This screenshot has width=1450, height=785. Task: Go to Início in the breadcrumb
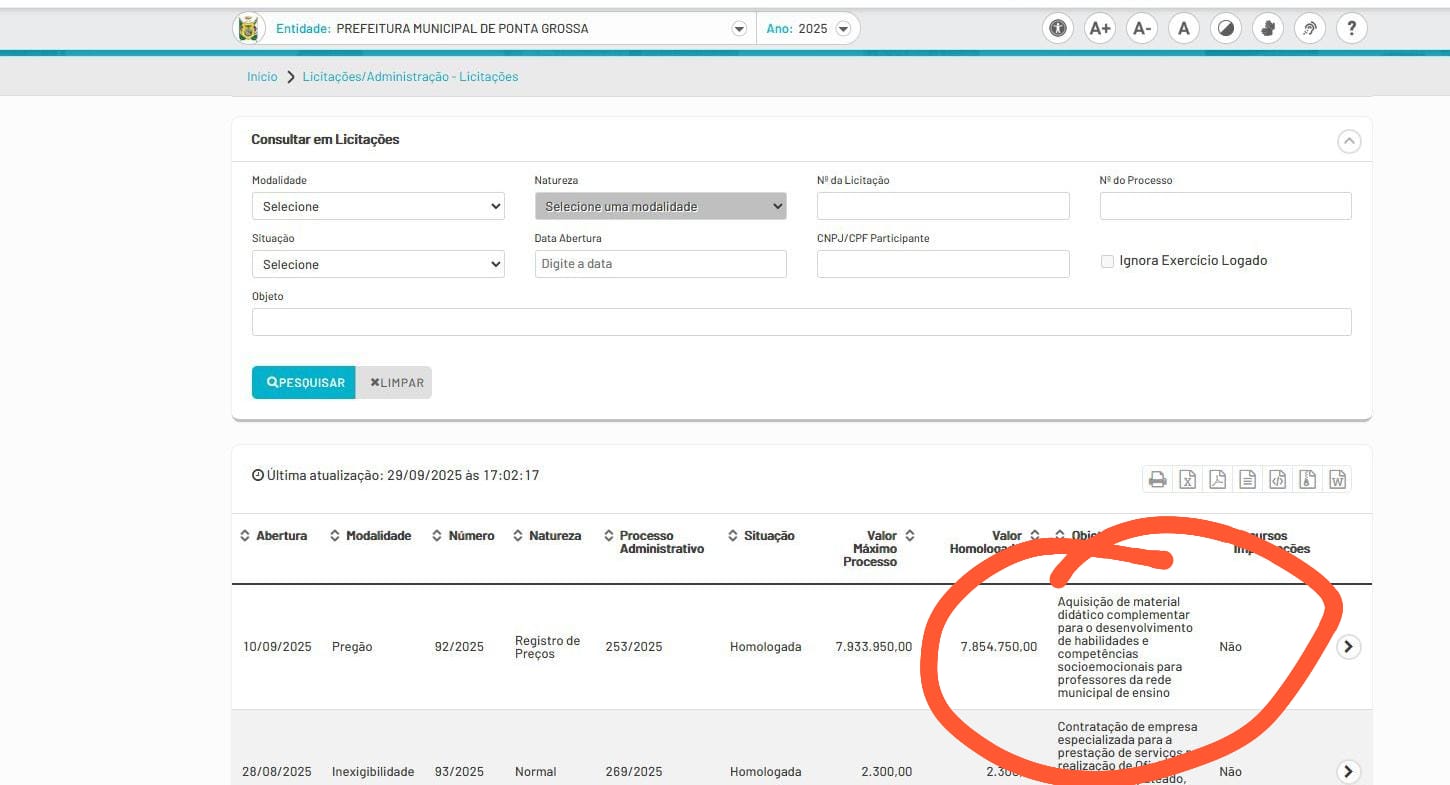coord(262,77)
